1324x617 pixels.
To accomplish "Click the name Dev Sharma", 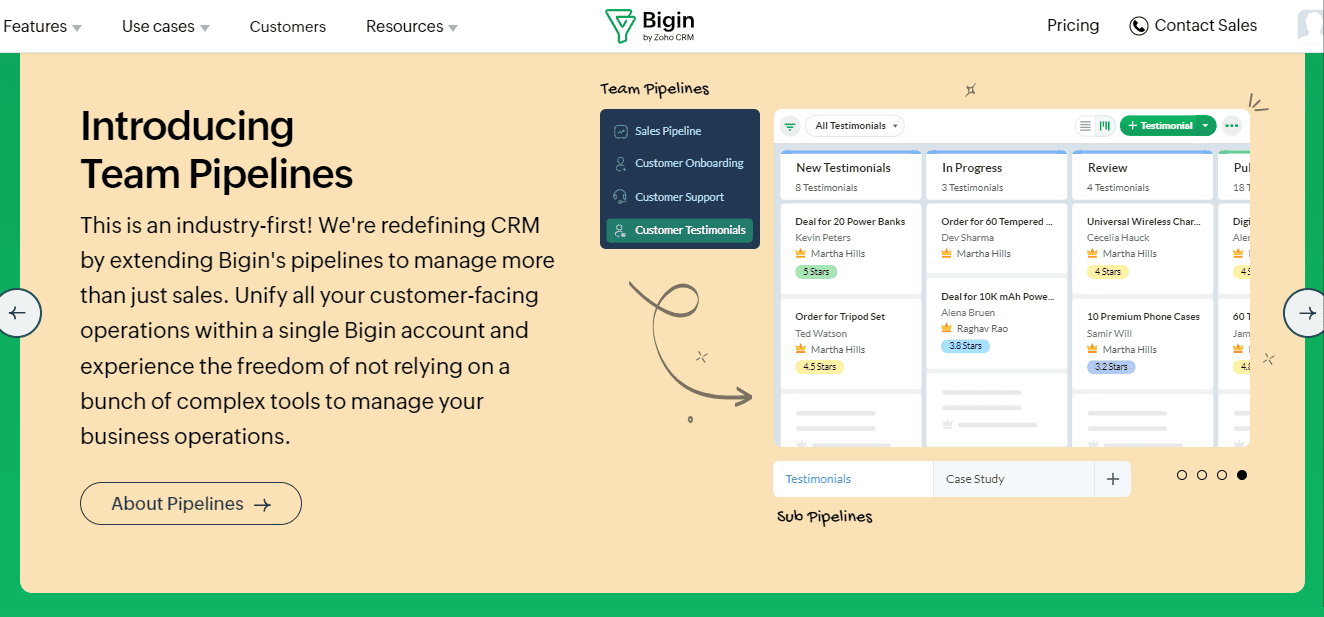I will click(967, 238).
